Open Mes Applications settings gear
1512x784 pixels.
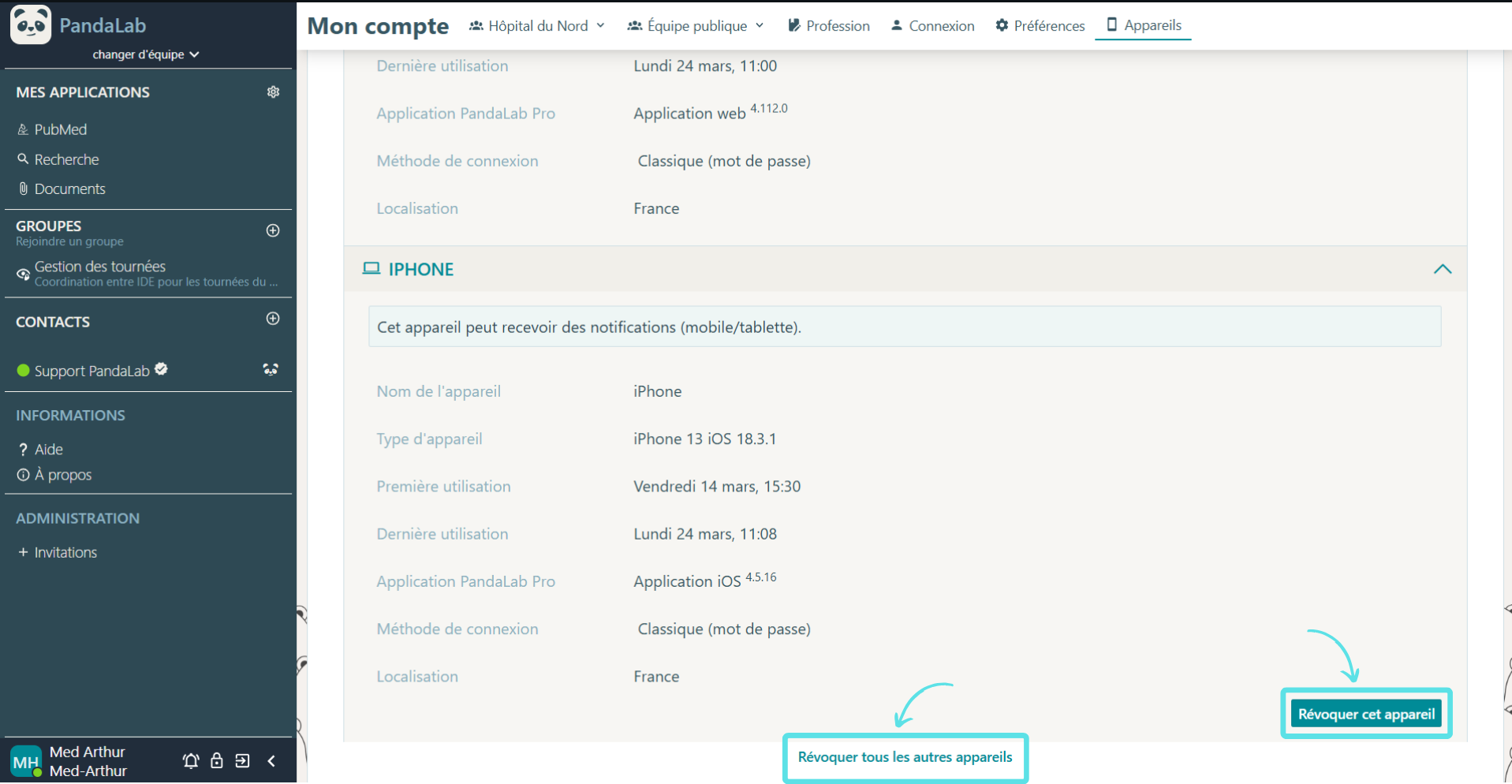(x=273, y=92)
